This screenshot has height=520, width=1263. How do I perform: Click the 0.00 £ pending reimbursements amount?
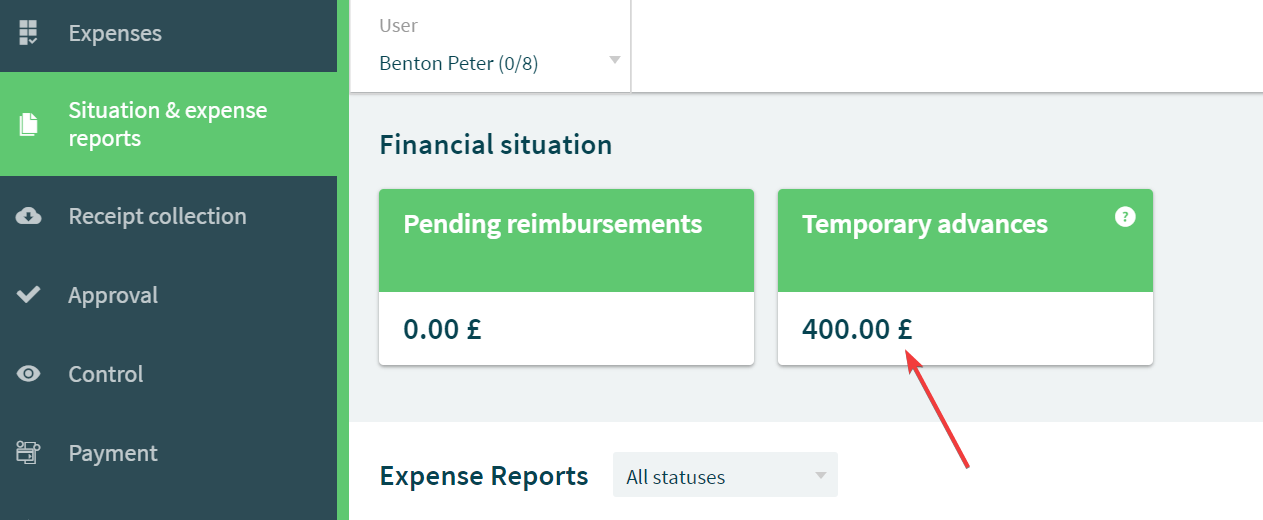(x=442, y=328)
